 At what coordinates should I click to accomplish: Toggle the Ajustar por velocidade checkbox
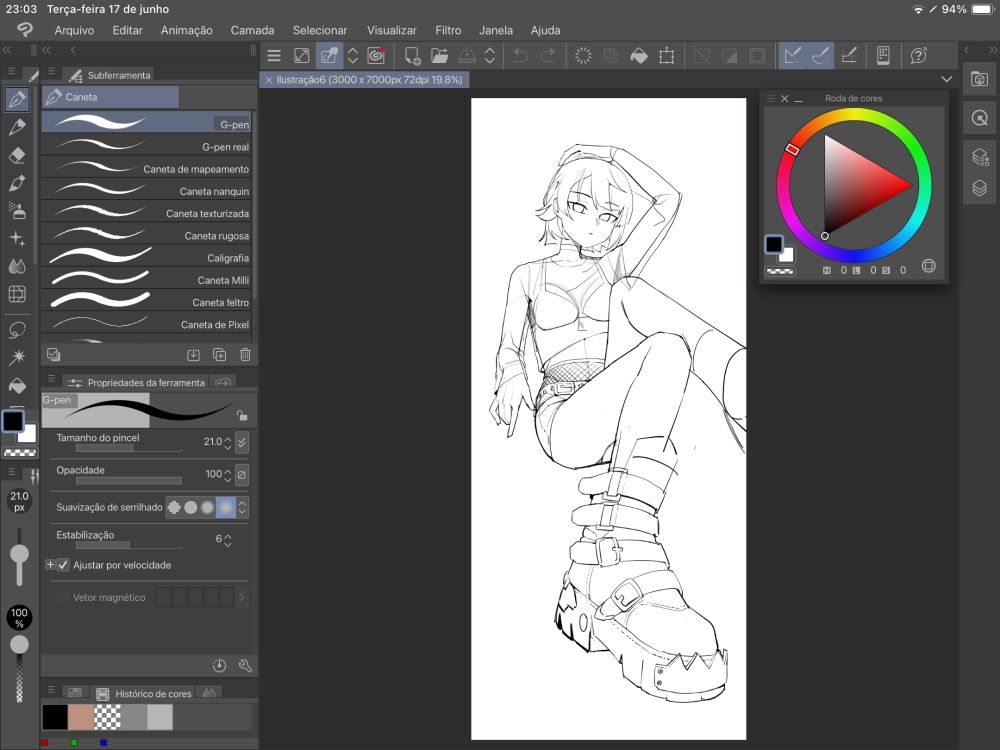coord(64,565)
